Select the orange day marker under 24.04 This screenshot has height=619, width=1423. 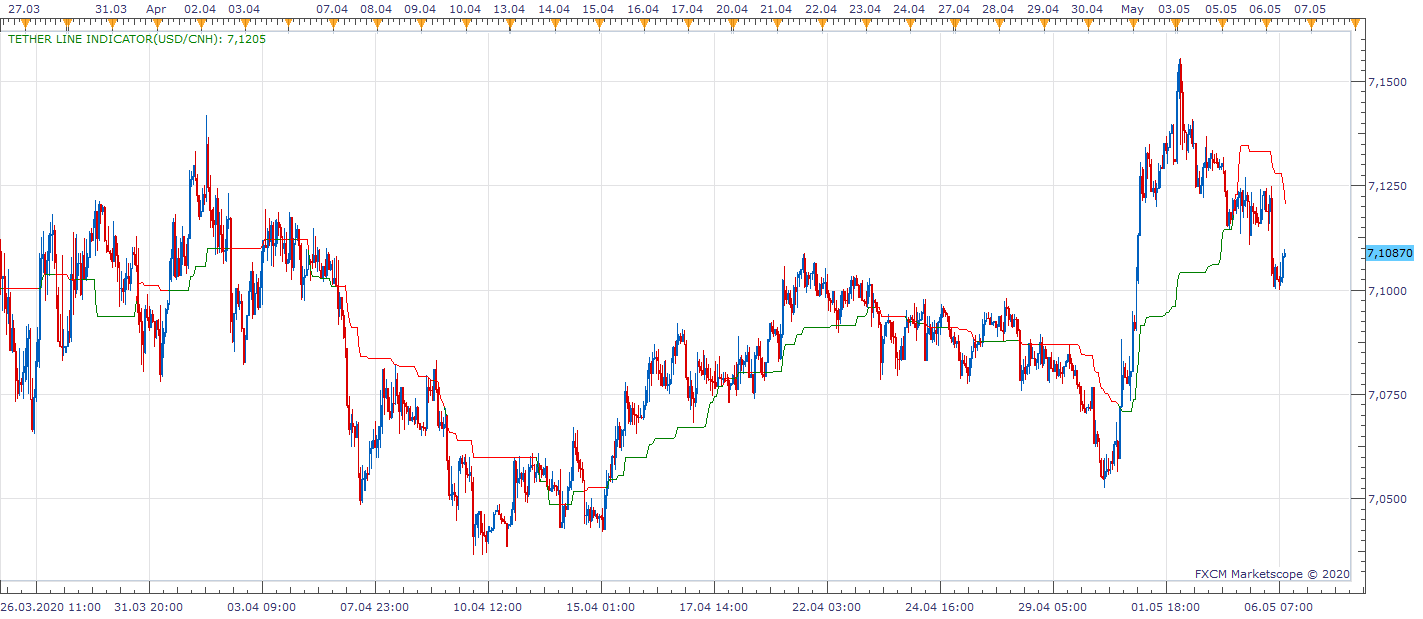pyautogui.click(x=910, y=23)
